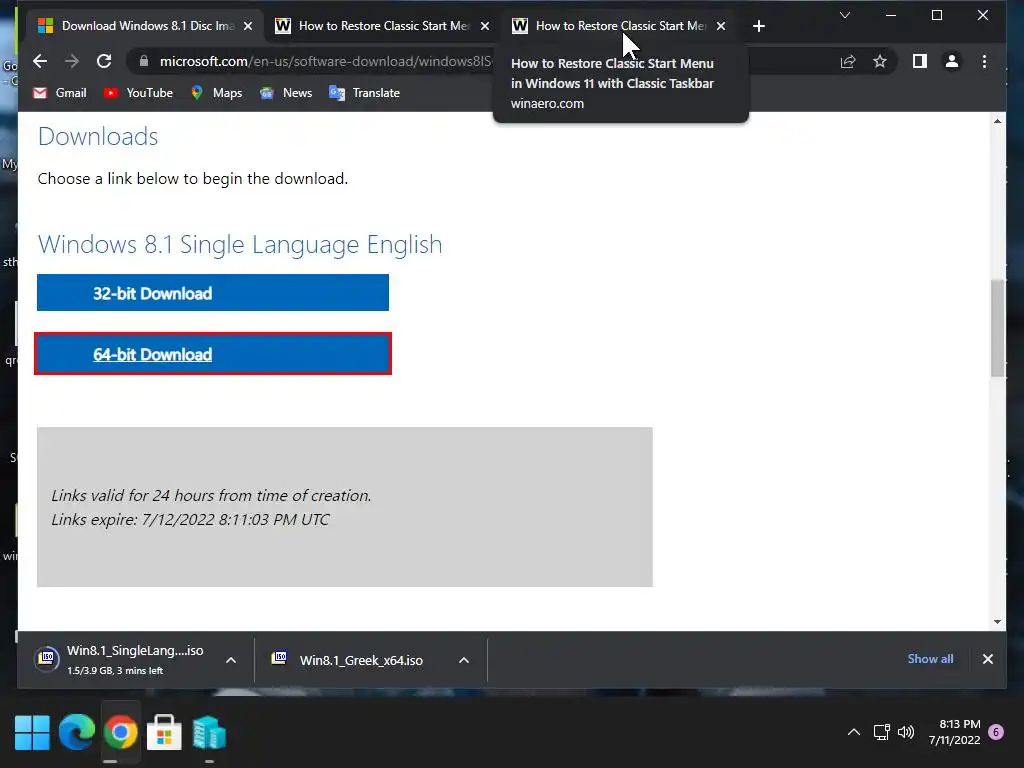Share this page with the share icon
This screenshot has height=768, width=1024.
[848, 61]
